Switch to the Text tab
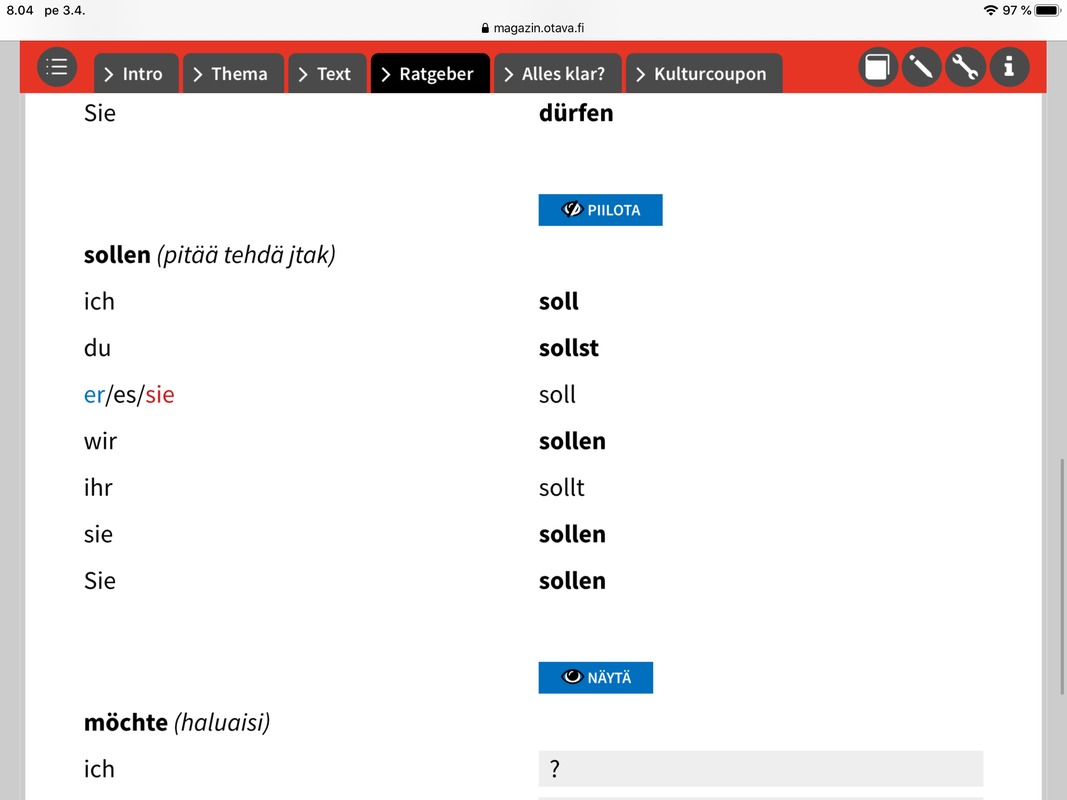This screenshot has height=800, width=1067. coord(327,73)
